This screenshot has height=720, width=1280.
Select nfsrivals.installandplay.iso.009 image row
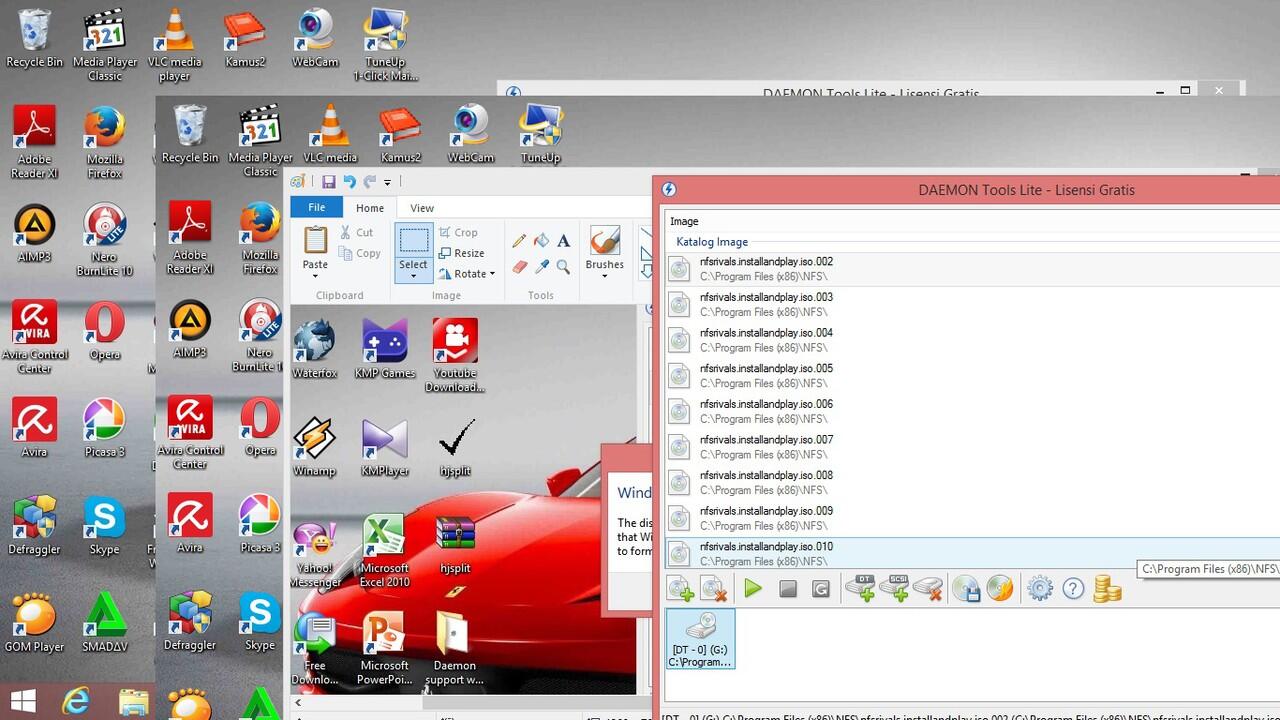coord(972,518)
